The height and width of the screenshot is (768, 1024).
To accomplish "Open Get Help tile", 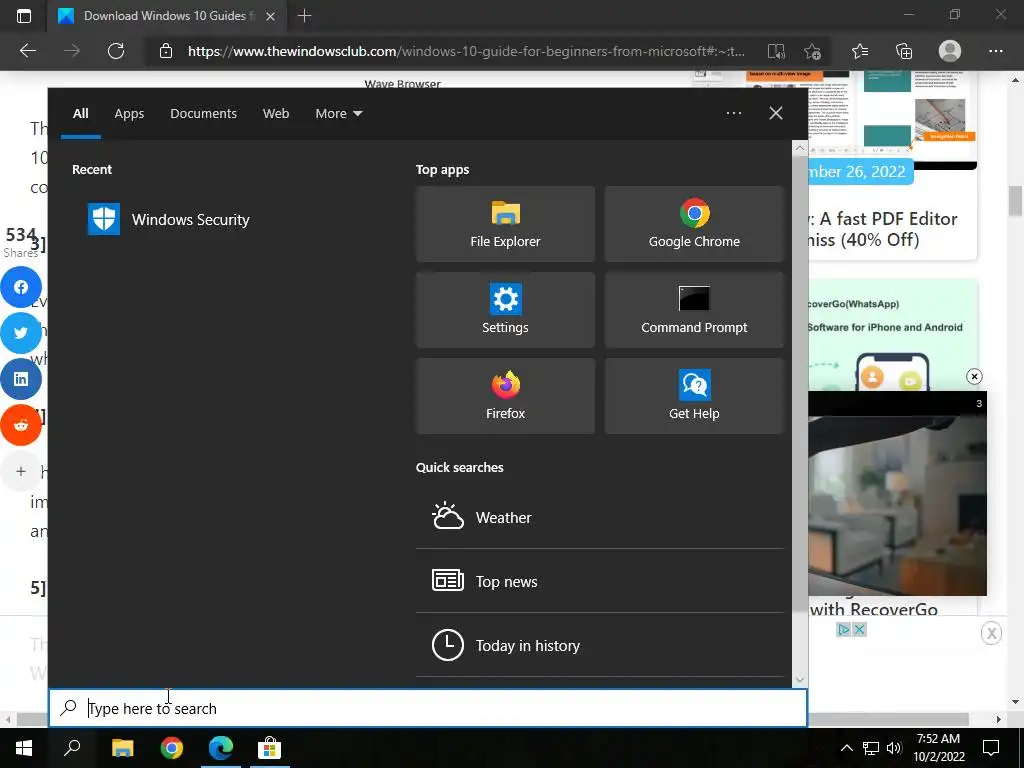I will [x=694, y=396].
